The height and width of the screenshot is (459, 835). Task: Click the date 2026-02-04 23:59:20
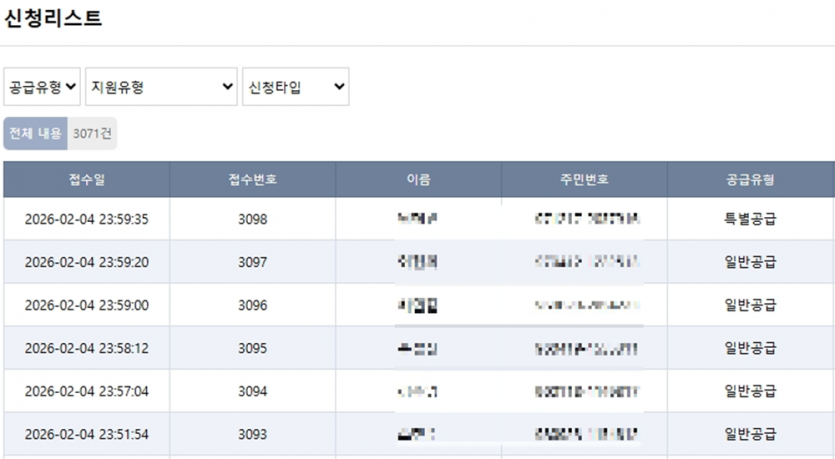point(86,262)
